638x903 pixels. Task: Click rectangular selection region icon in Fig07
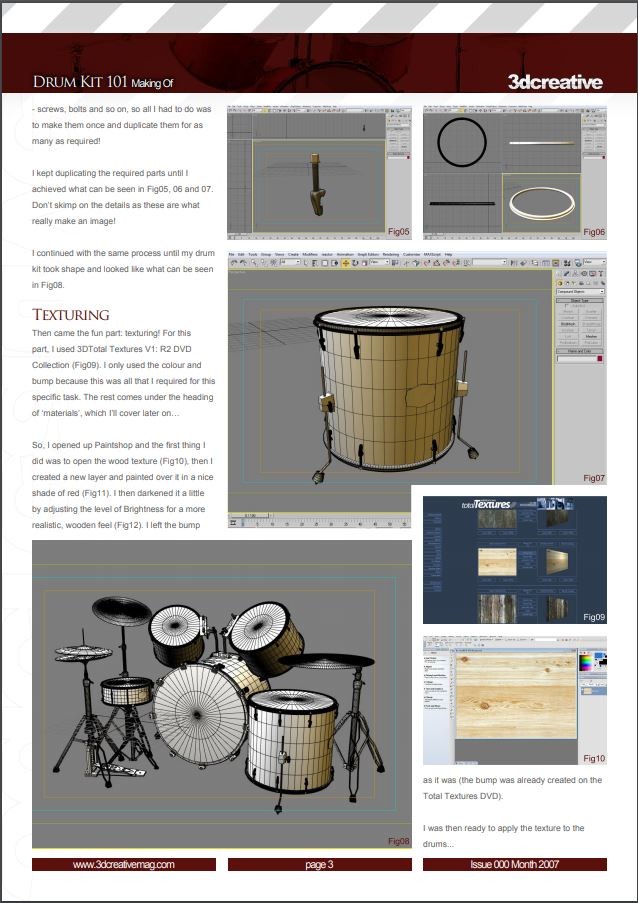click(x=325, y=263)
